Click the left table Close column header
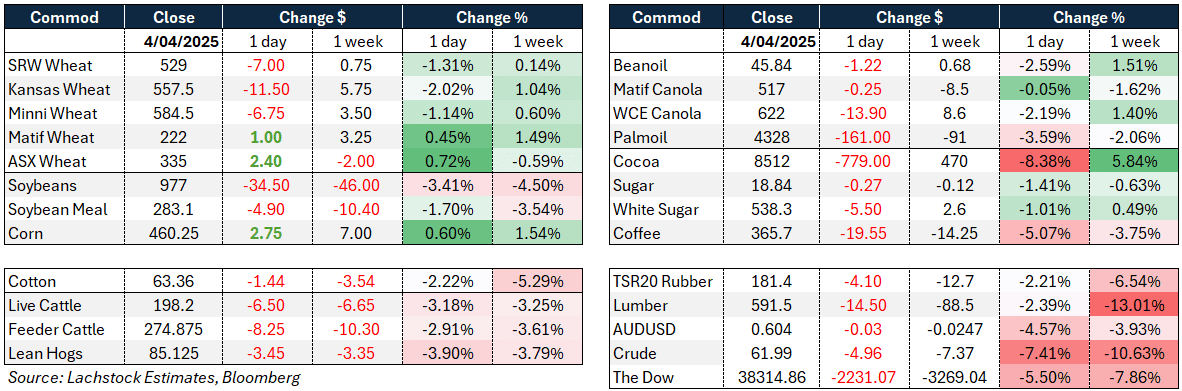 click(173, 17)
